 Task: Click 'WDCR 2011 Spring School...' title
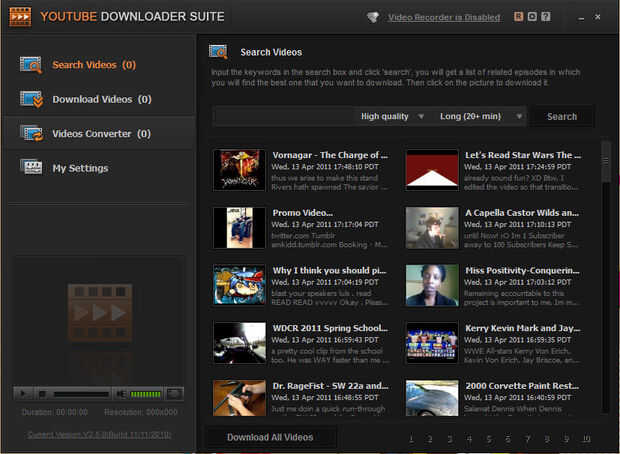[x=330, y=328]
